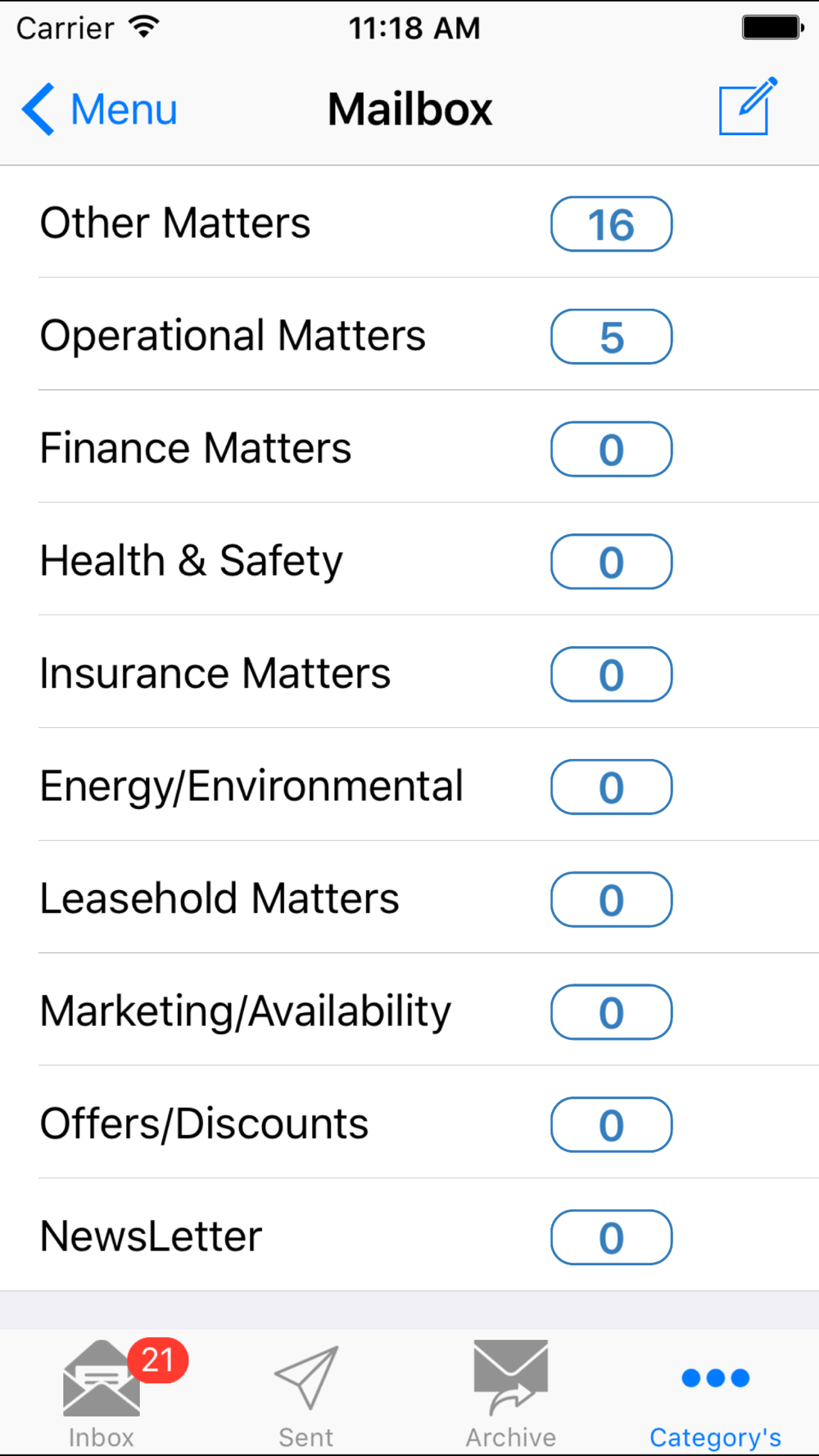The image size is (819, 1456).
Task: Tap the Wi-Fi status icon
Action: pos(144,28)
